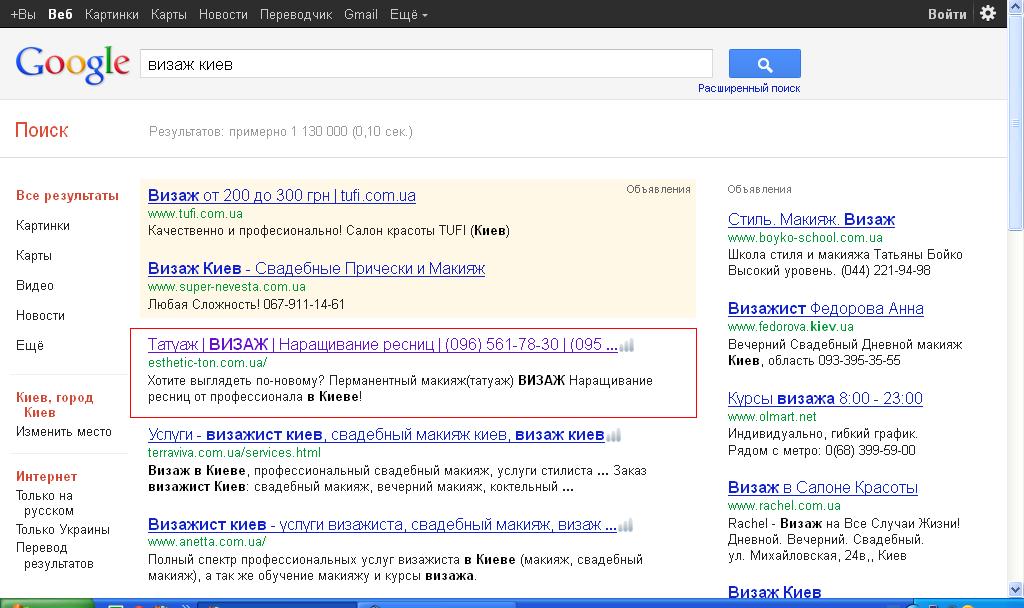Open +Вы in top navigation bar
This screenshot has height=608, width=1024.
[23, 14]
